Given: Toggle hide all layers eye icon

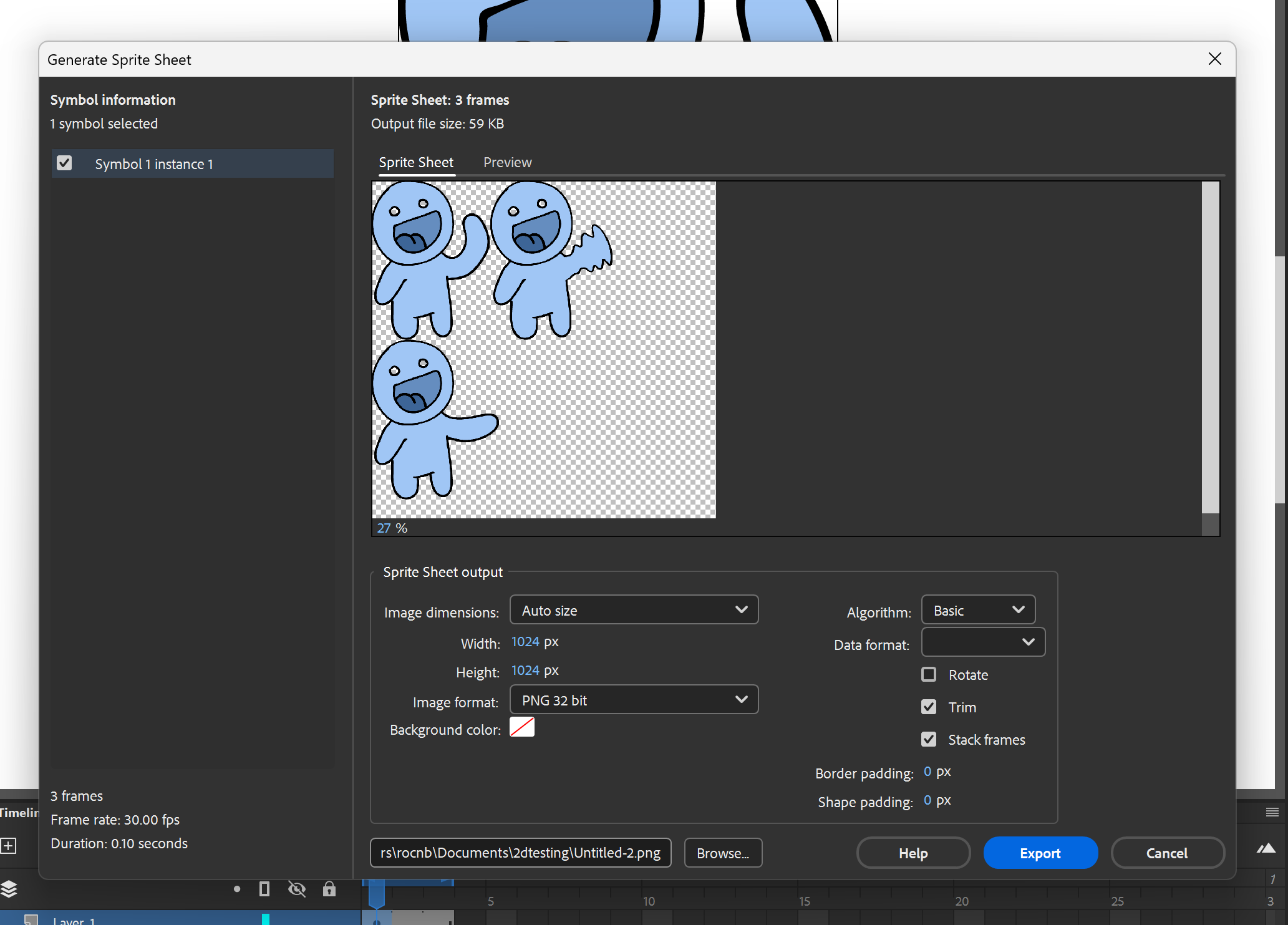Looking at the screenshot, I should pyautogui.click(x=297, y=889).
